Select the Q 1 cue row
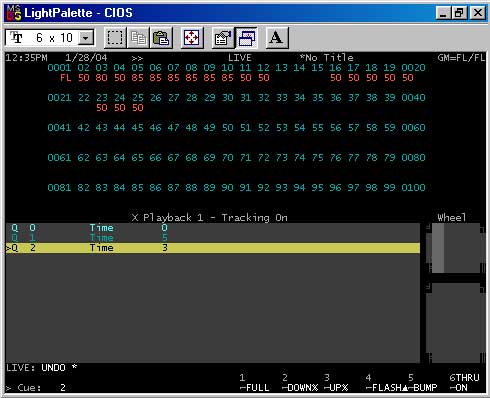 coord(213,238)
